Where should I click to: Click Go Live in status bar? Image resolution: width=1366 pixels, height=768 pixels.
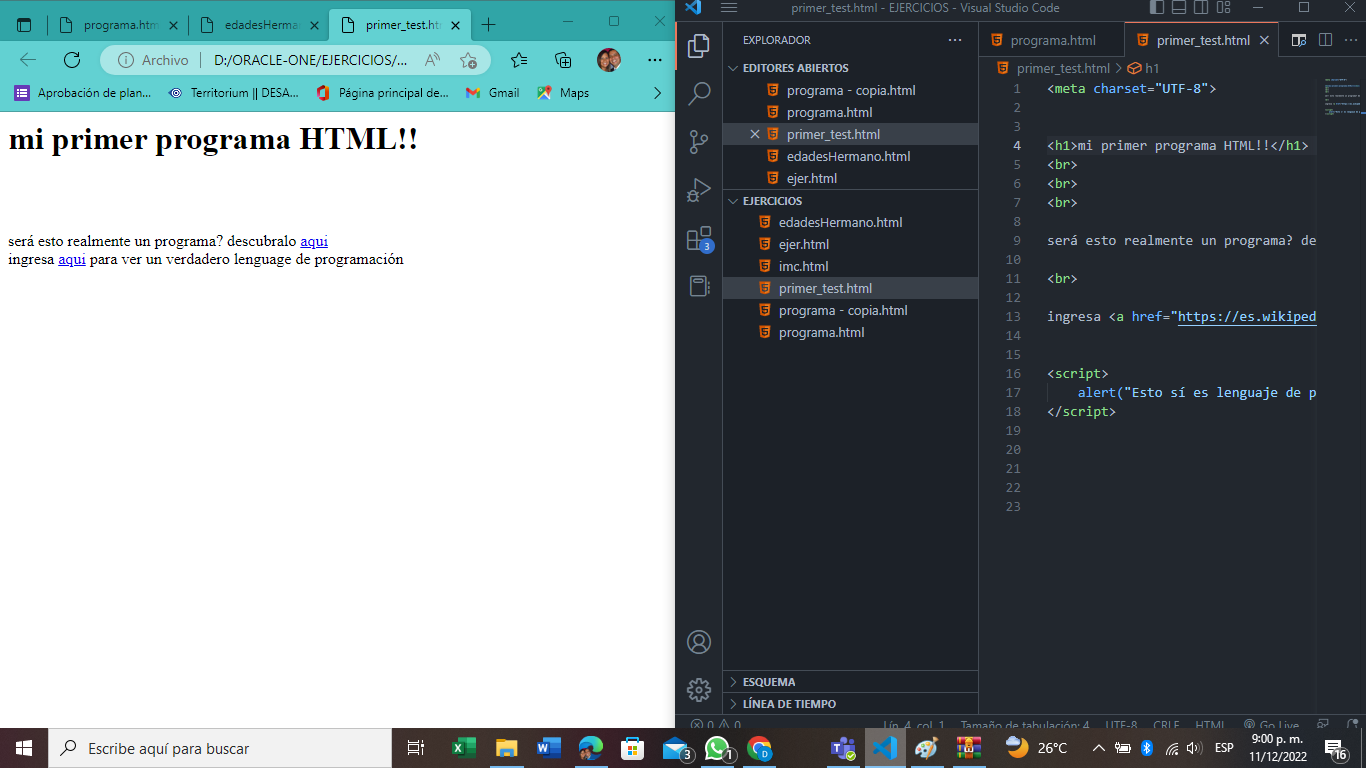1271,725
